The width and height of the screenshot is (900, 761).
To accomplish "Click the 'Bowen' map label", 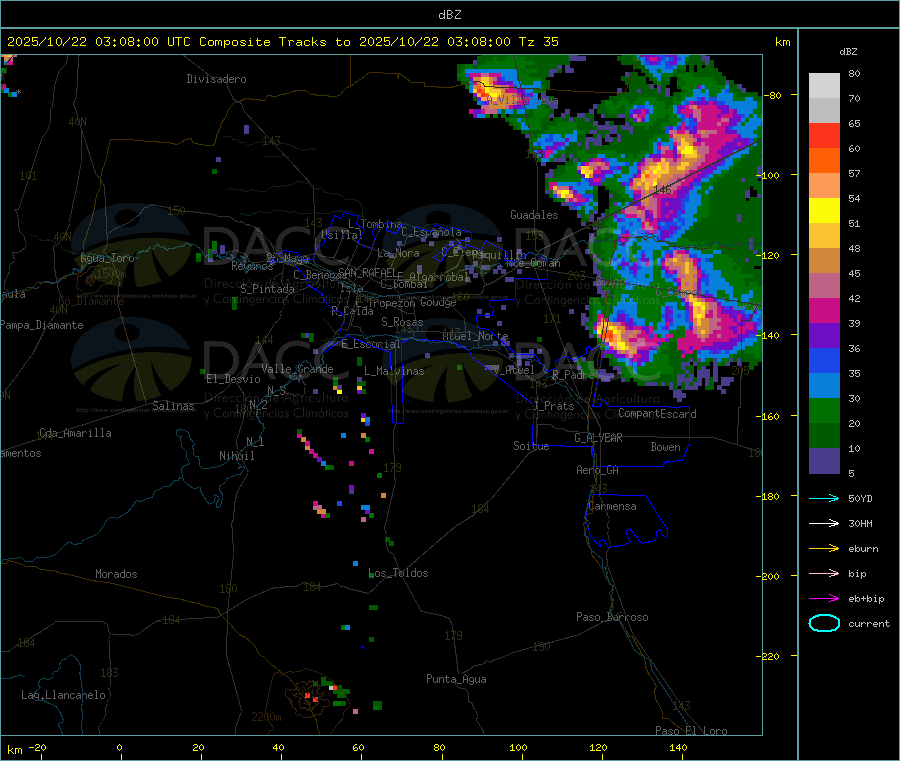I will click(665, 447).
